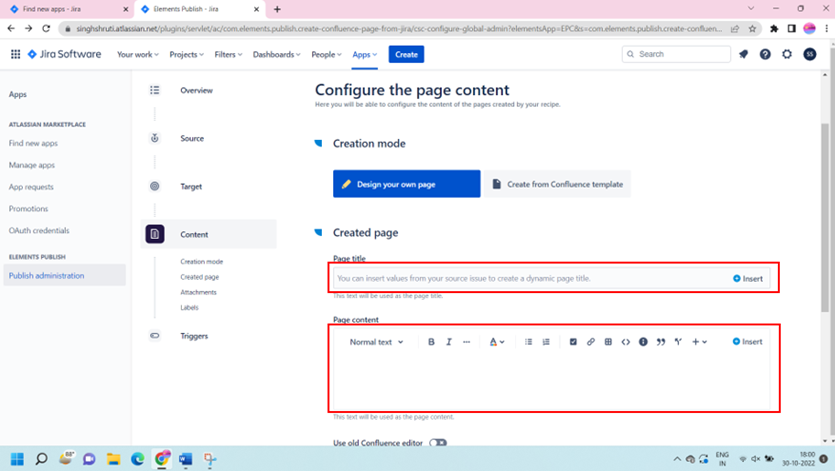
Task: Open Promotions in sidebar
Action: tap(28, 209)
